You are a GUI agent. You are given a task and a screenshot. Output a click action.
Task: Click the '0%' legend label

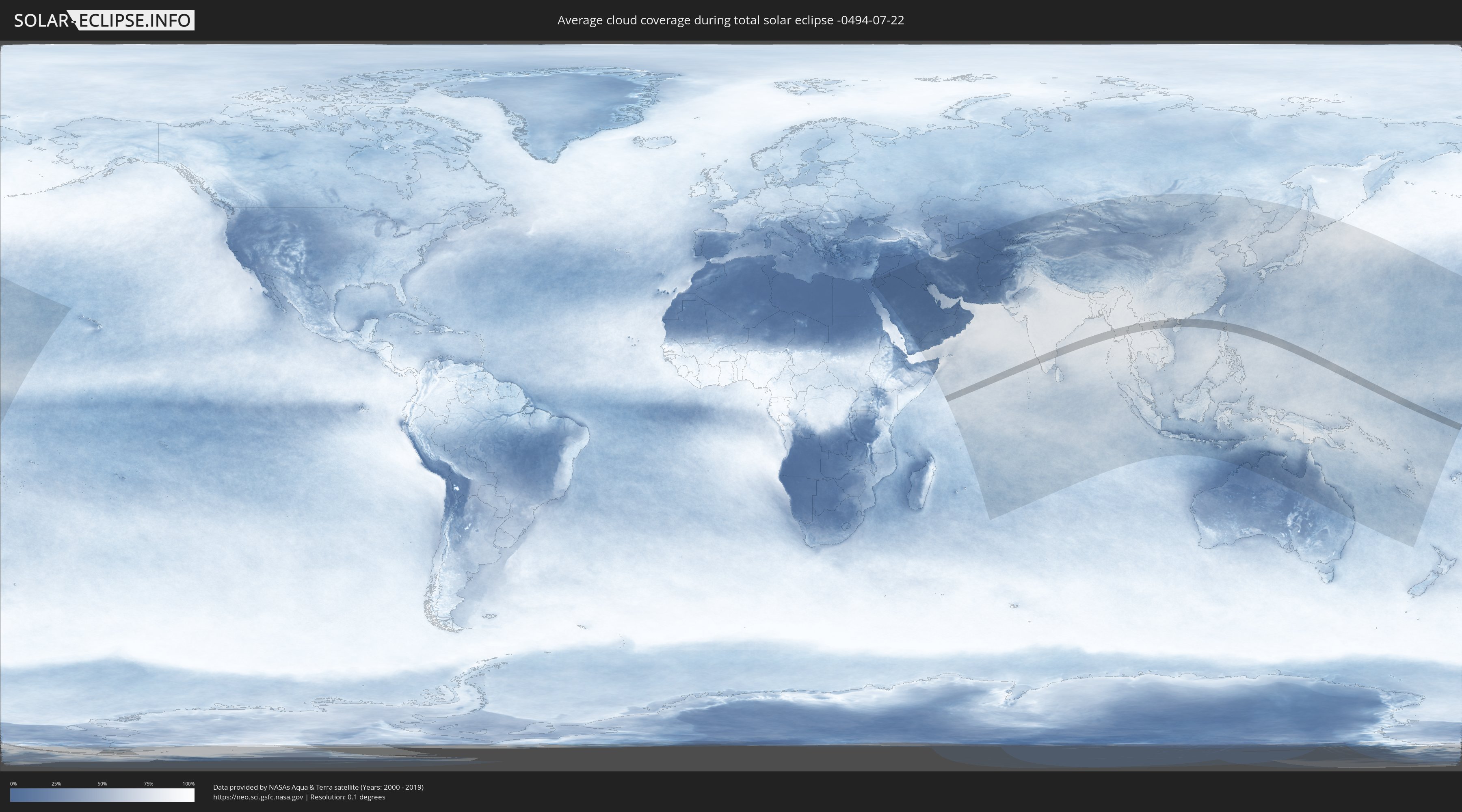[x=14, y=784]
